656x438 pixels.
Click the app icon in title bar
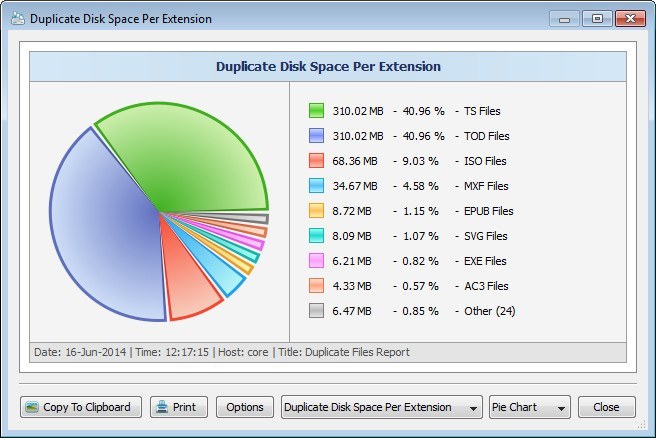pos(17,18)
